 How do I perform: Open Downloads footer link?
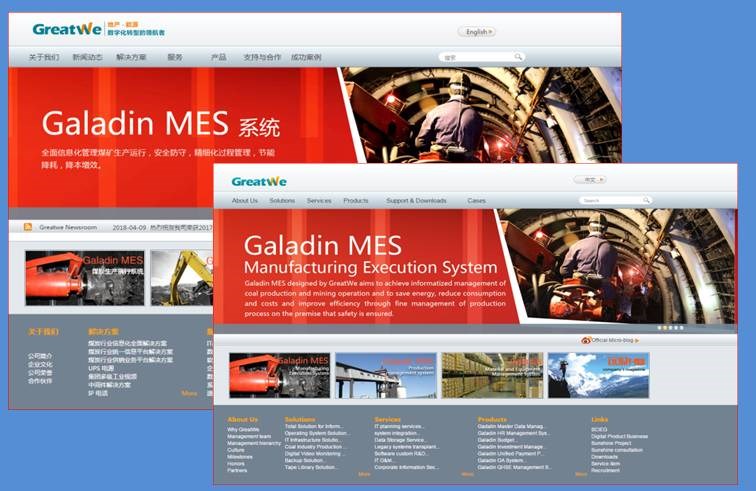[x=605, y=456]
